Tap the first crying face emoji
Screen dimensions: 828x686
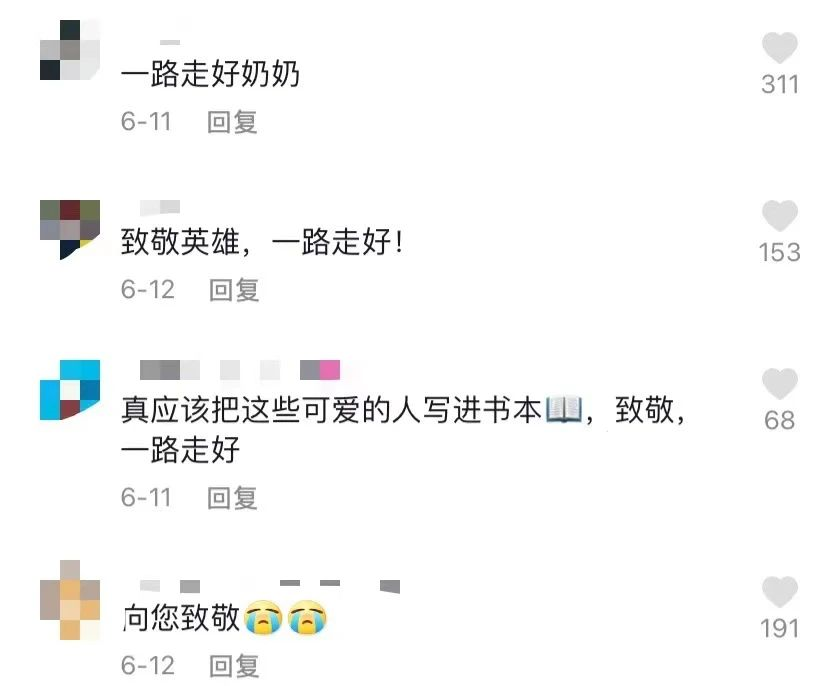click(263, 617)
